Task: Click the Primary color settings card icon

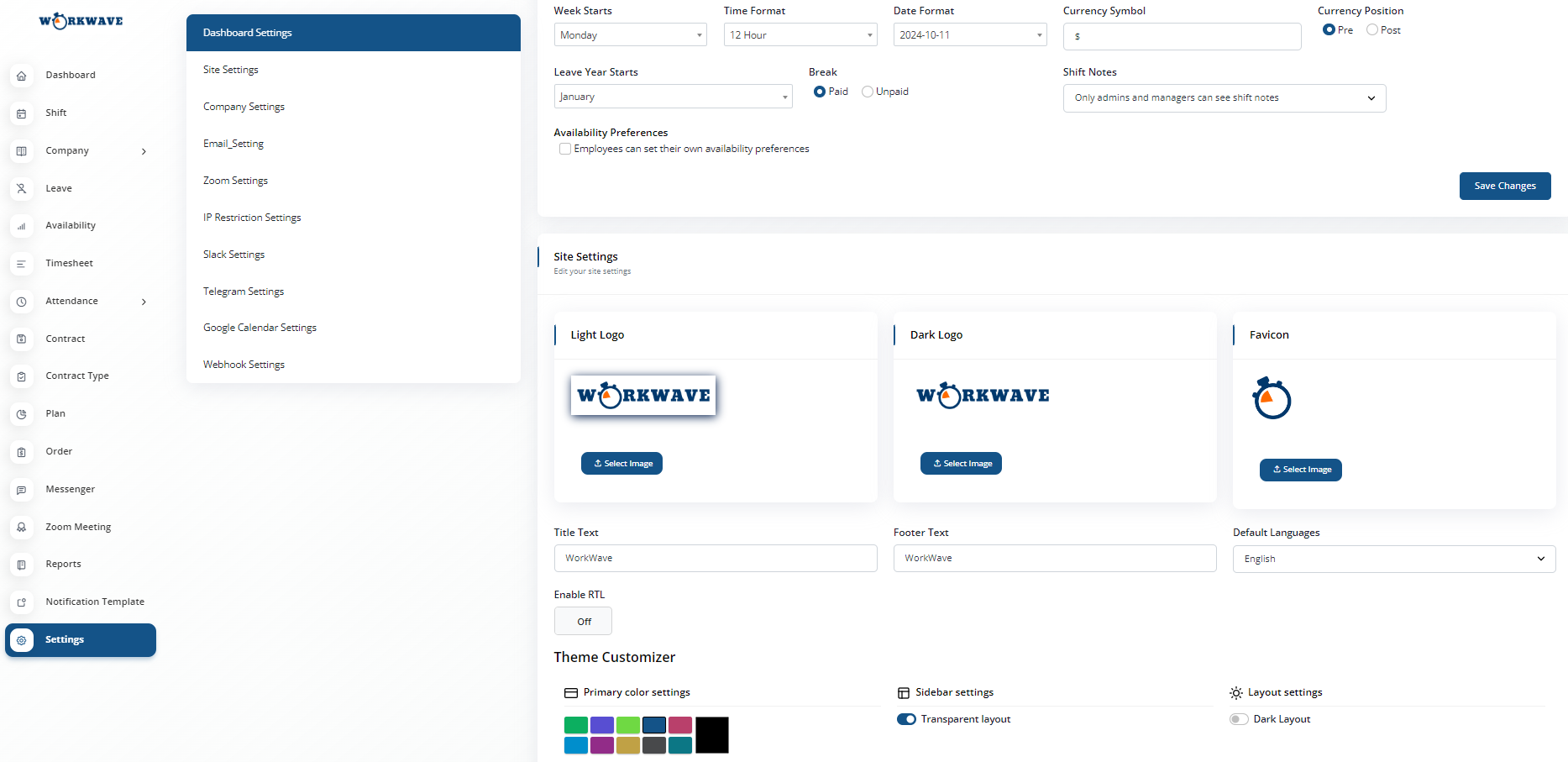Action: (571, 693)
